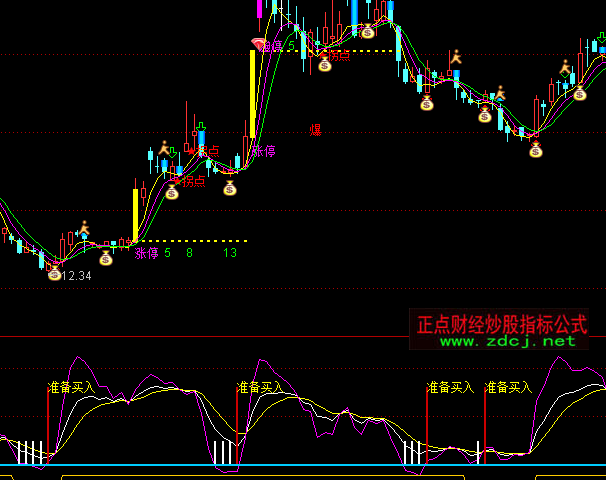Click the first 准备买入 signal label
Screen dimensions: 606x480
pos(71,387)
